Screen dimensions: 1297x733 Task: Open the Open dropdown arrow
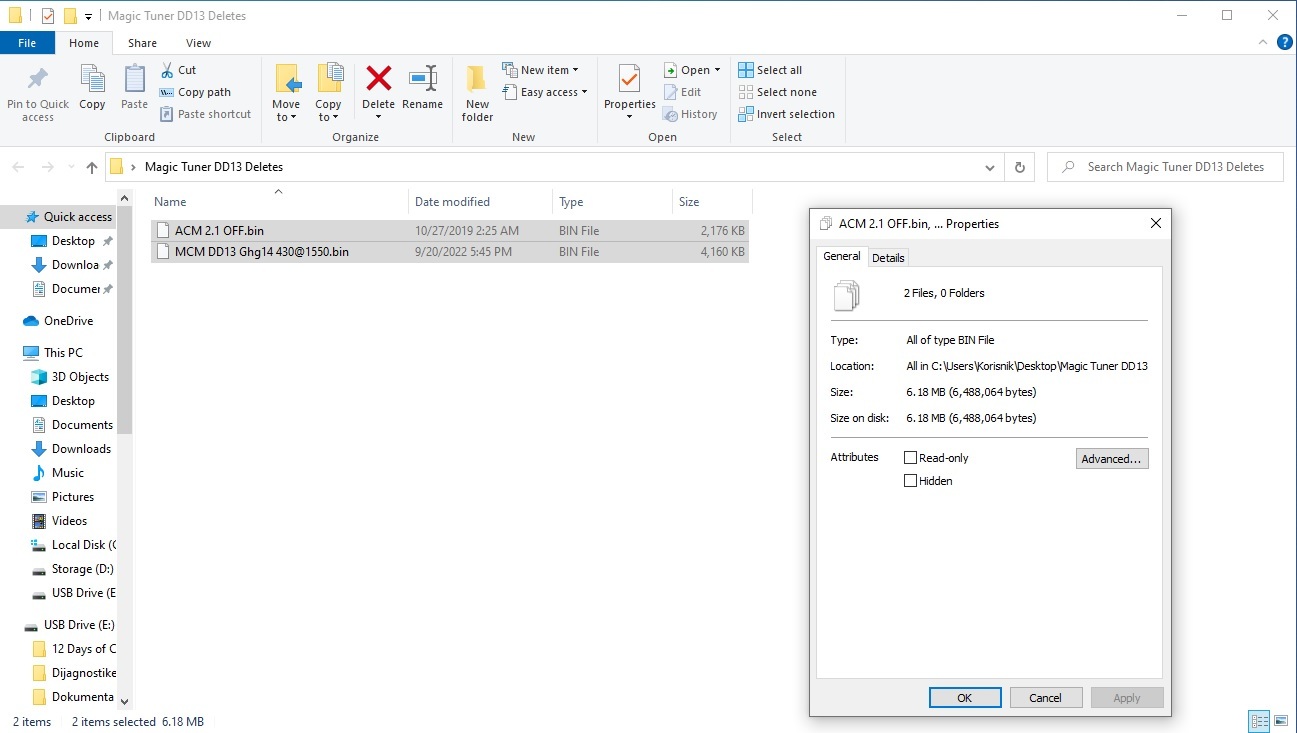click(x=717, y=70)
